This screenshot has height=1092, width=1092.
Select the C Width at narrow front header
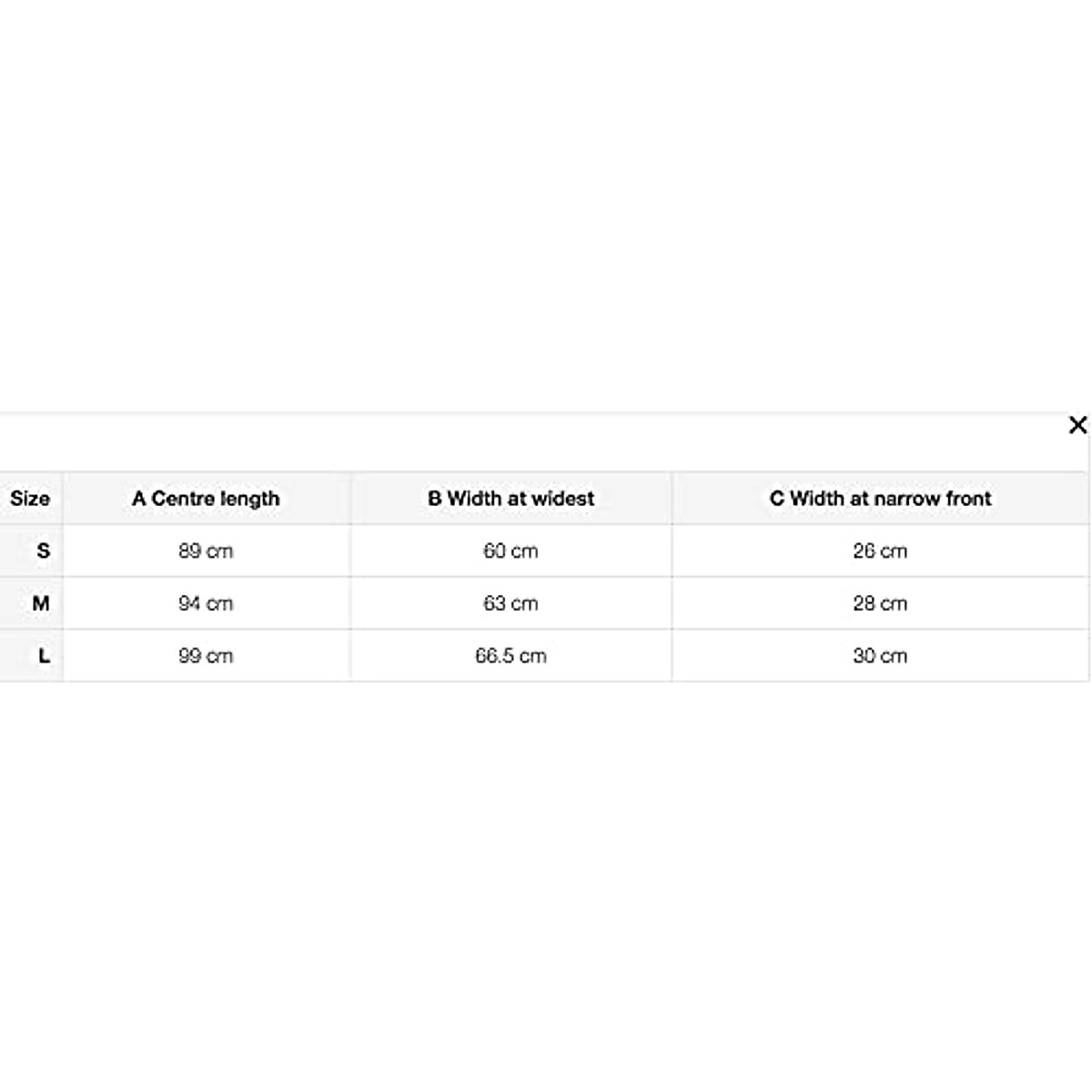[880, 499]
